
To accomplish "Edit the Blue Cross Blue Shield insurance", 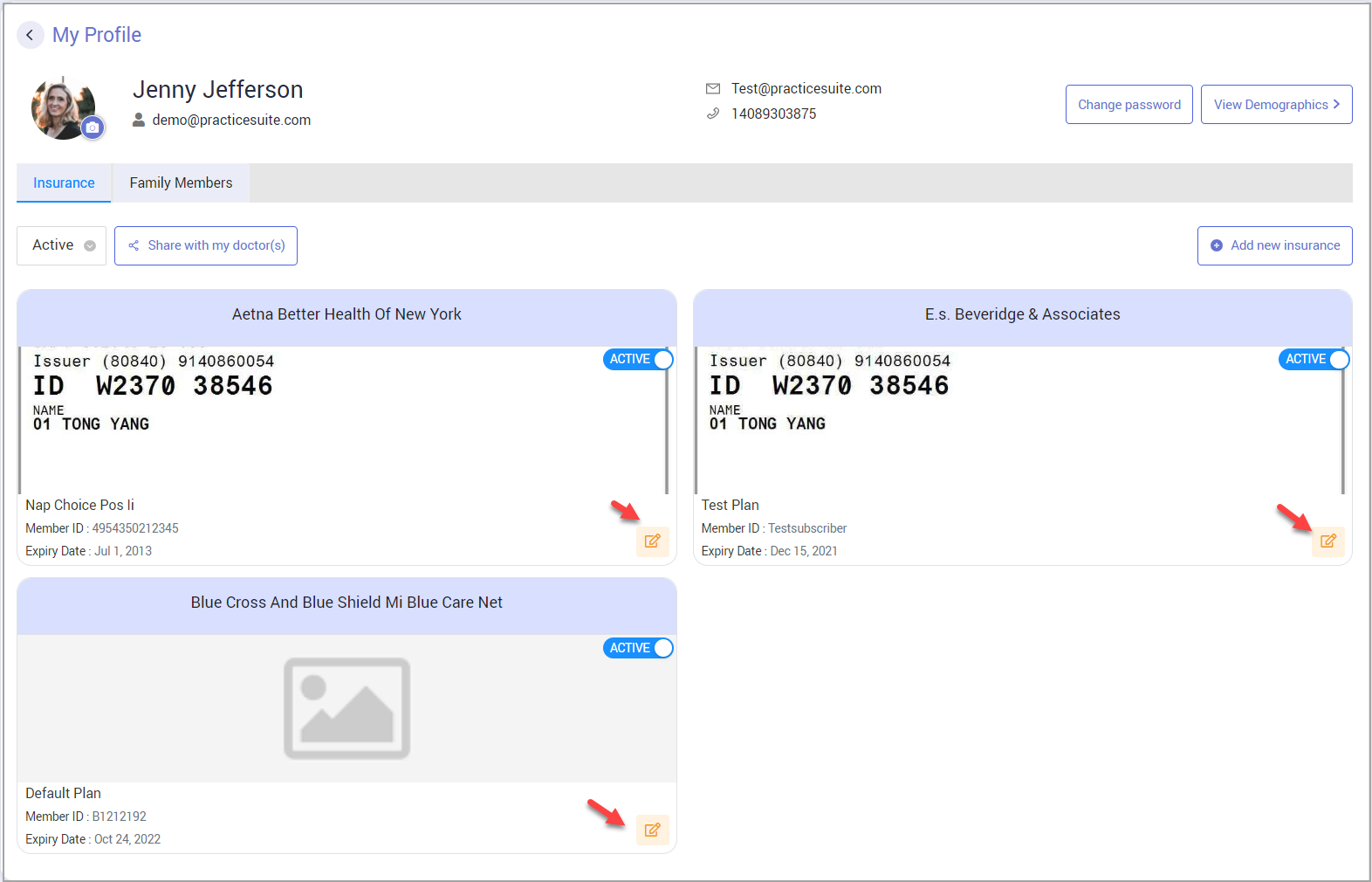I will coord(652,830).
